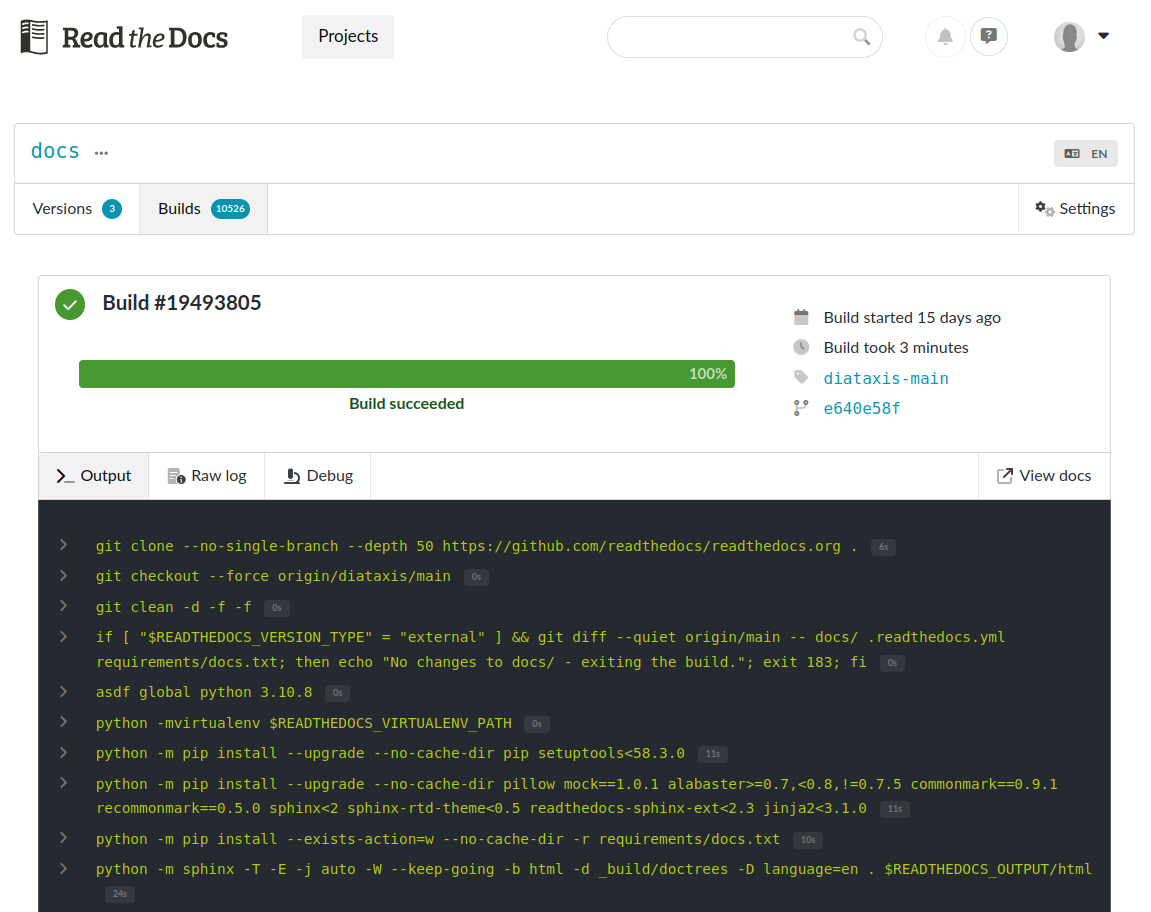Click the magnifier search icon
This screenshot has width=1151, height=912.
(861, 37)
